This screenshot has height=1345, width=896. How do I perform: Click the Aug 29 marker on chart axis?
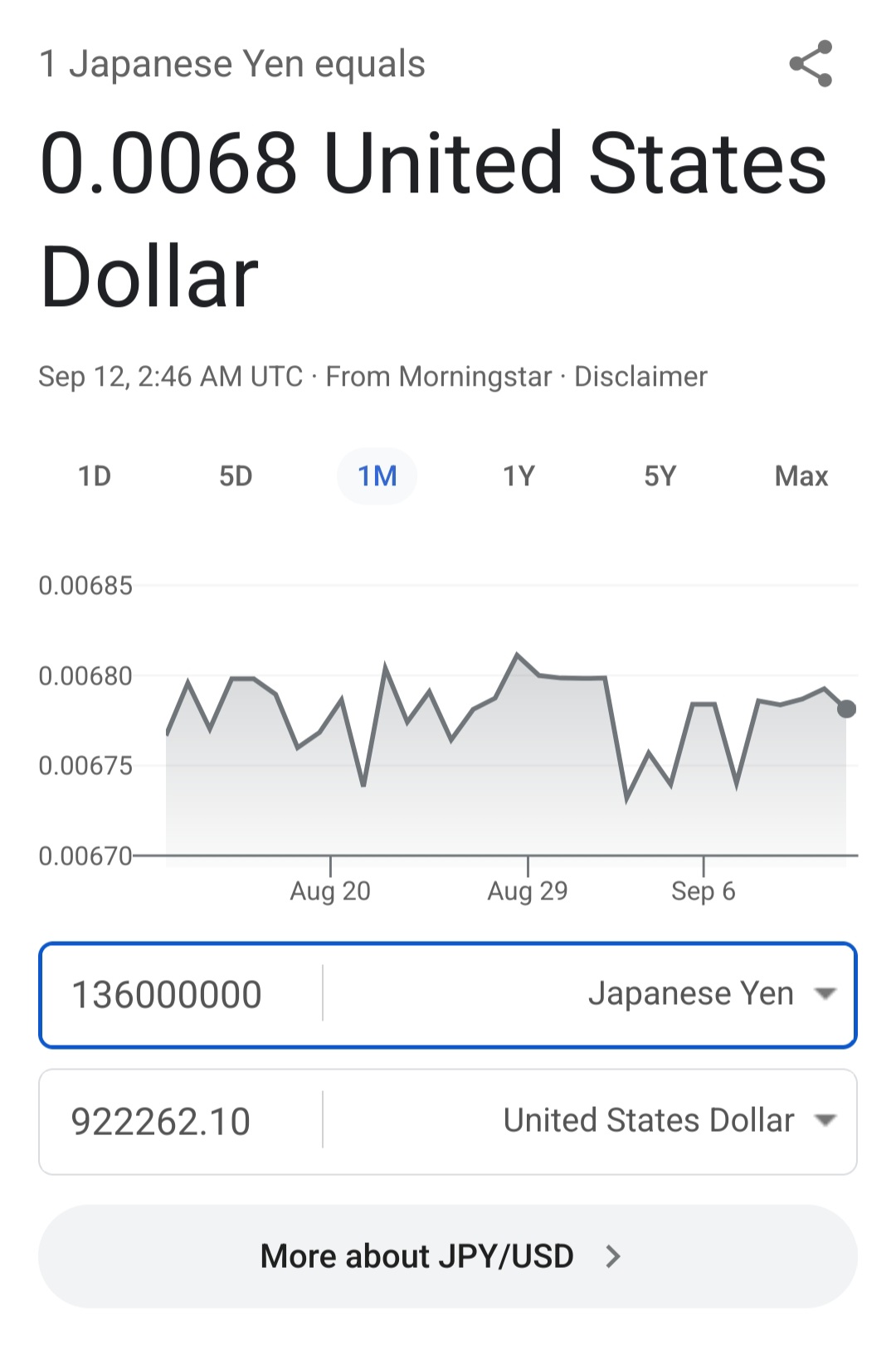pyautogui.click(x=528, y=890)
